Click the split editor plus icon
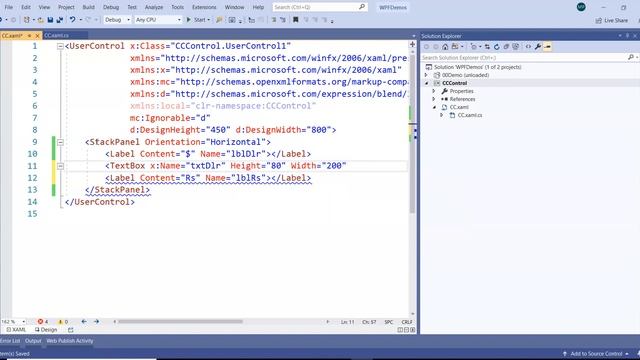 (x=412, y=44)
